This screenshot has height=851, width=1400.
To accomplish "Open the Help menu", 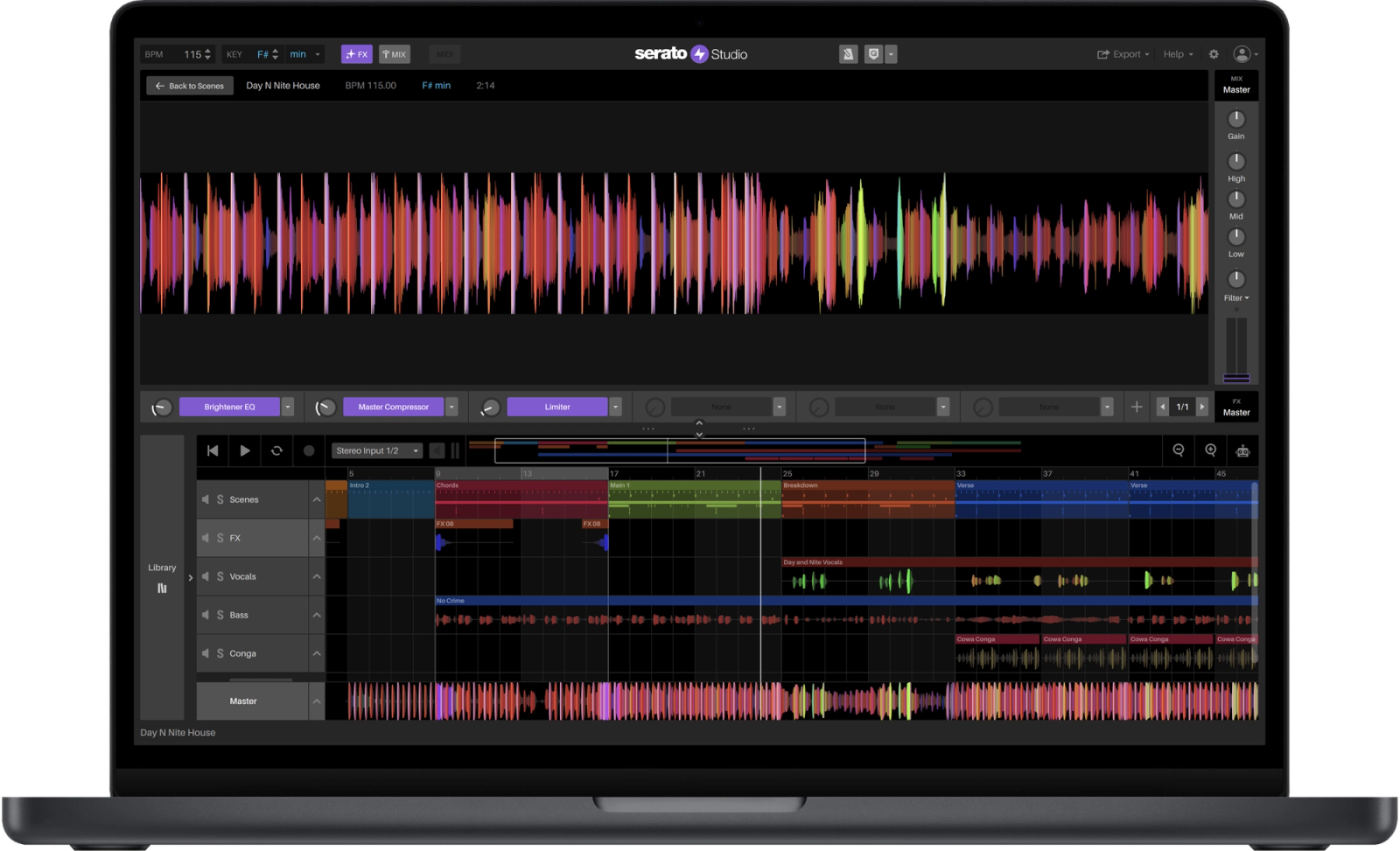I will coord(1177,53).
